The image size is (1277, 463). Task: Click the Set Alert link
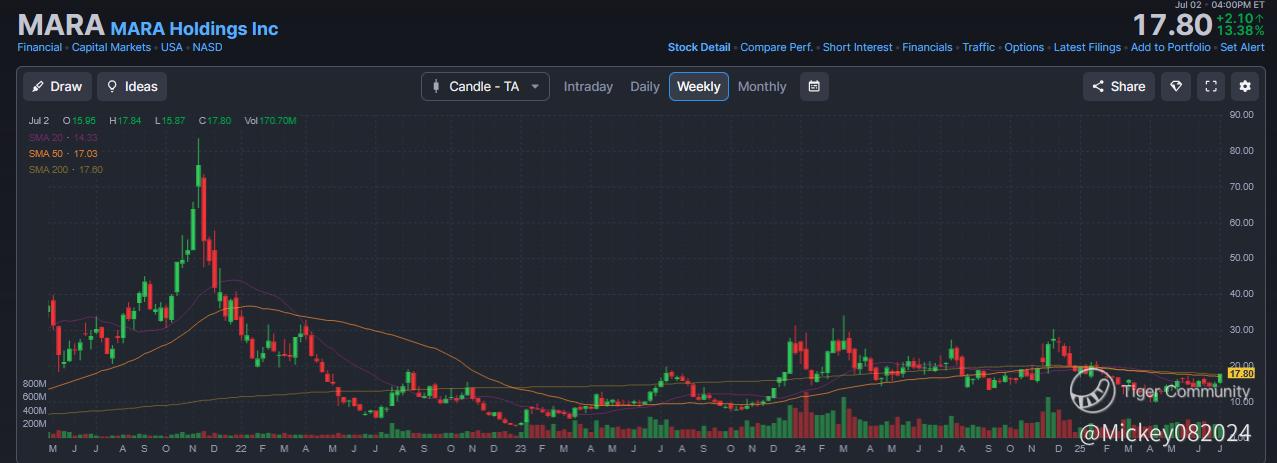coord(1242,47)
